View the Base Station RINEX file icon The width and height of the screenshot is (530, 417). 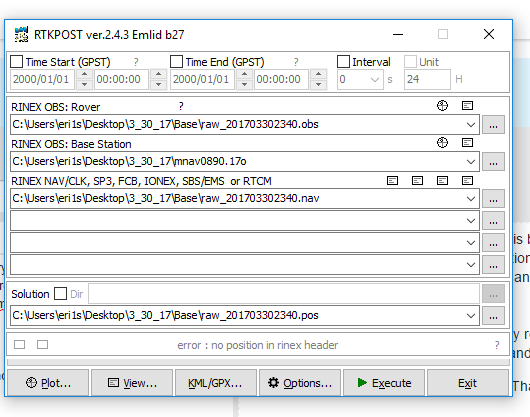pos(467,143)
